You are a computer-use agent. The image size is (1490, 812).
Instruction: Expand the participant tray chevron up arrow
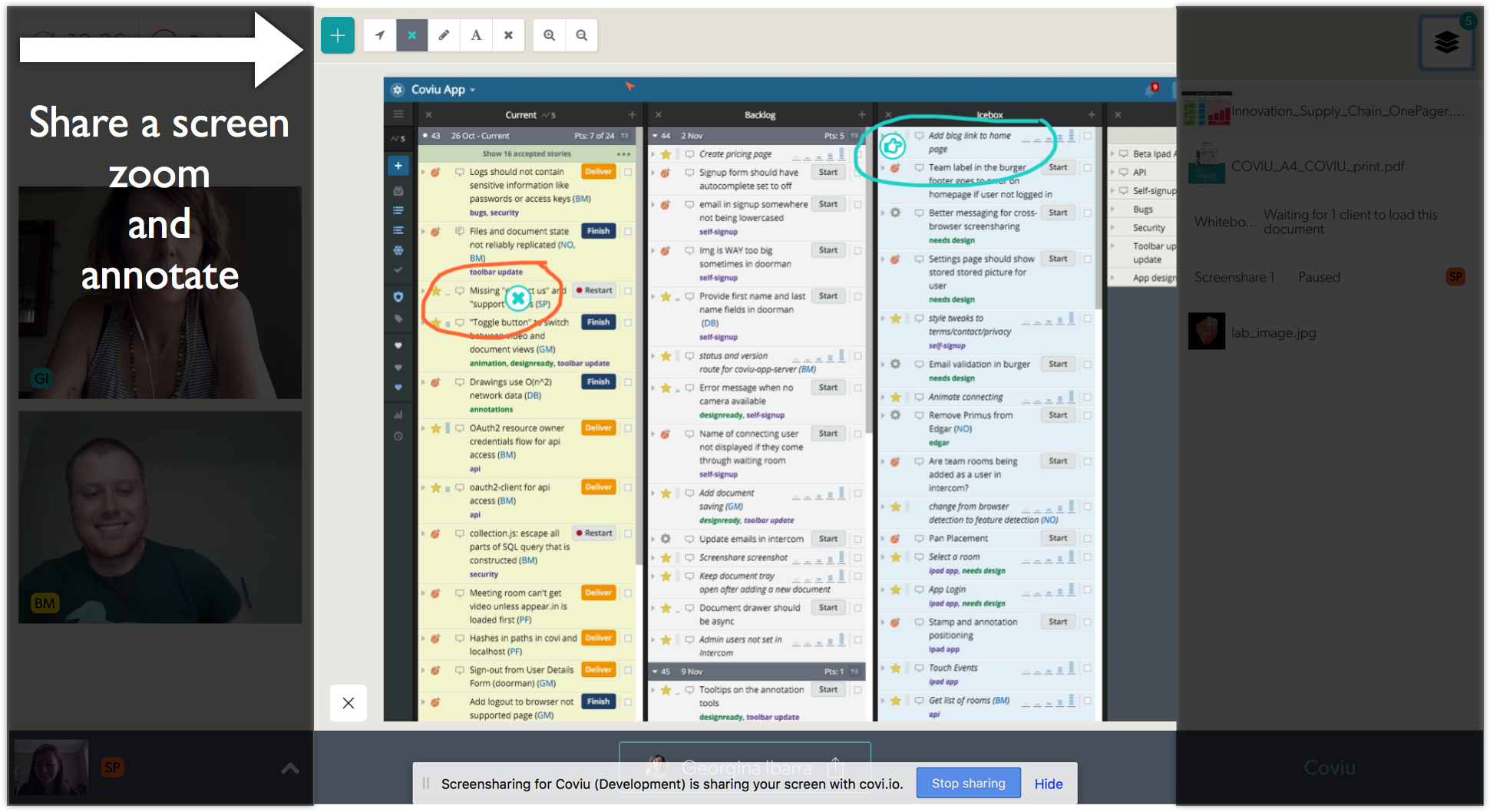(290, 767)
